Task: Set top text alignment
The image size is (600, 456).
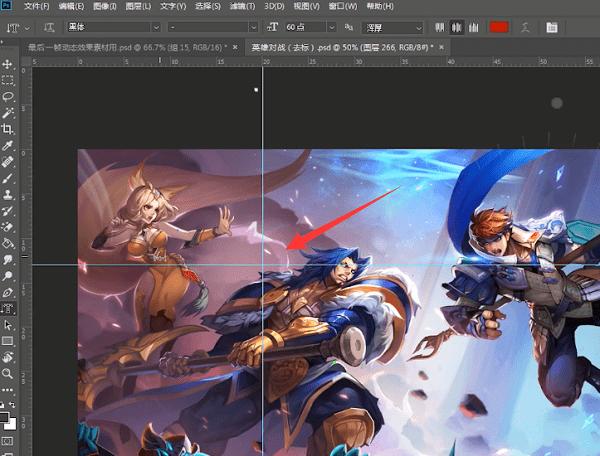Action: (440, 27)
